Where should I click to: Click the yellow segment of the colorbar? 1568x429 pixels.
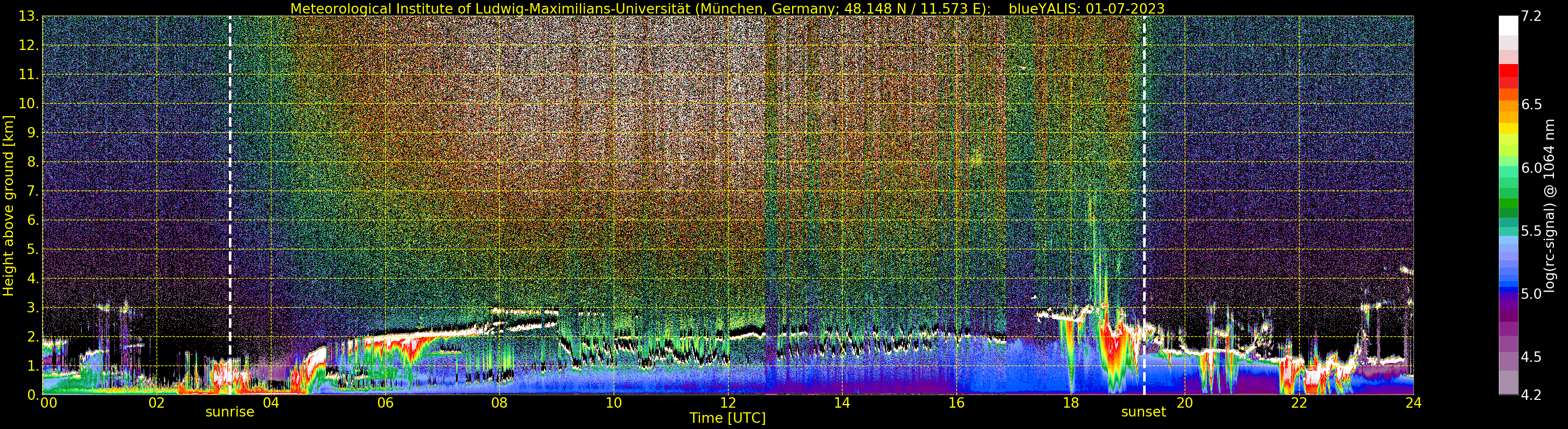(1508, 129)
